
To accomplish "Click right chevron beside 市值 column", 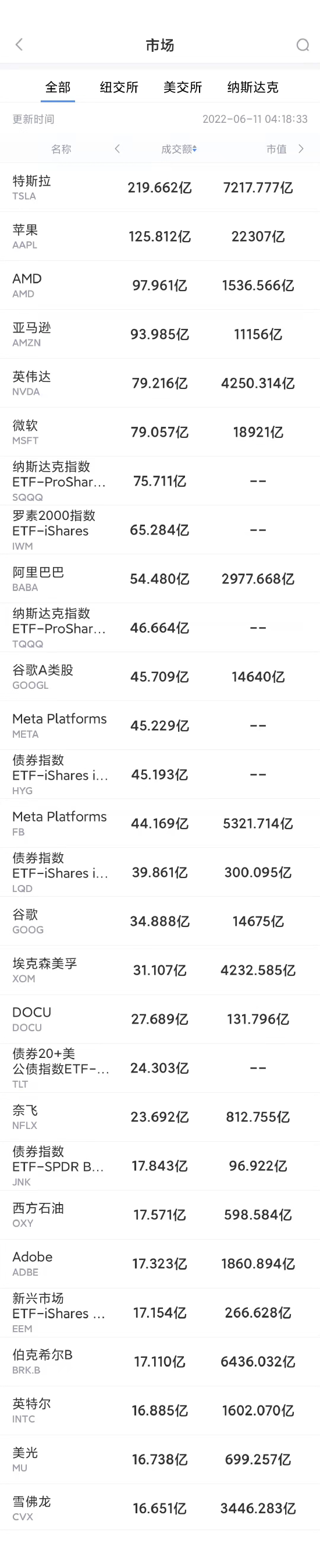I will [301, 148].
